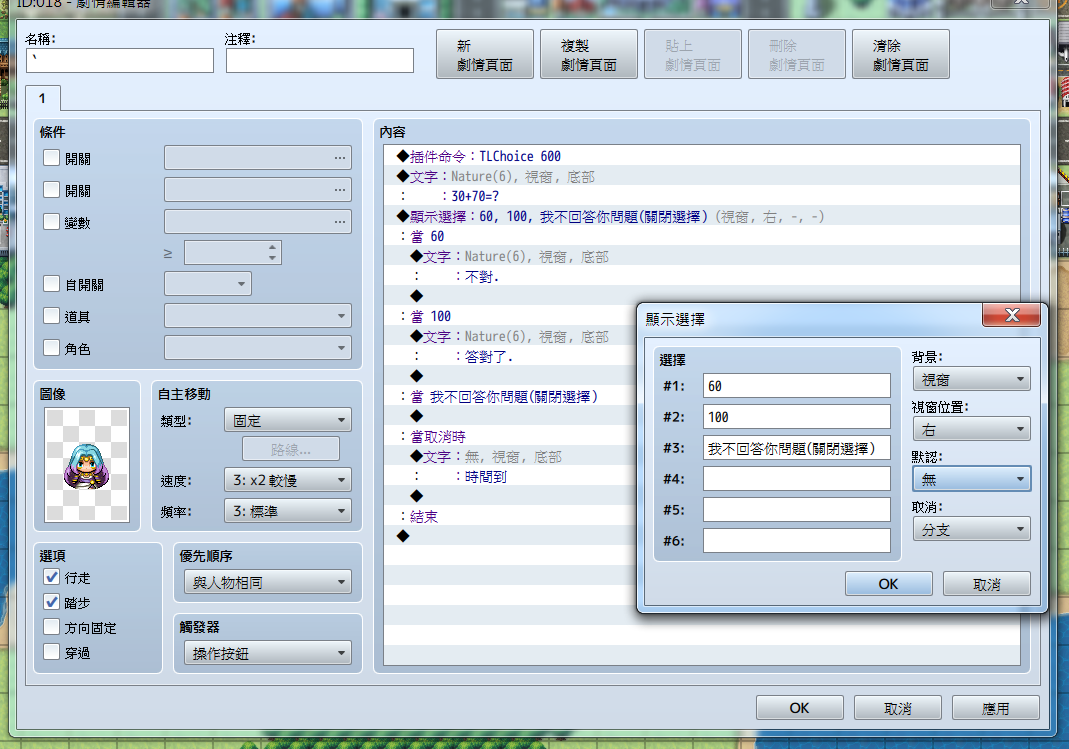Click 應用 to apply event changes
1069x749 pixels.
(x=995, y=708)
